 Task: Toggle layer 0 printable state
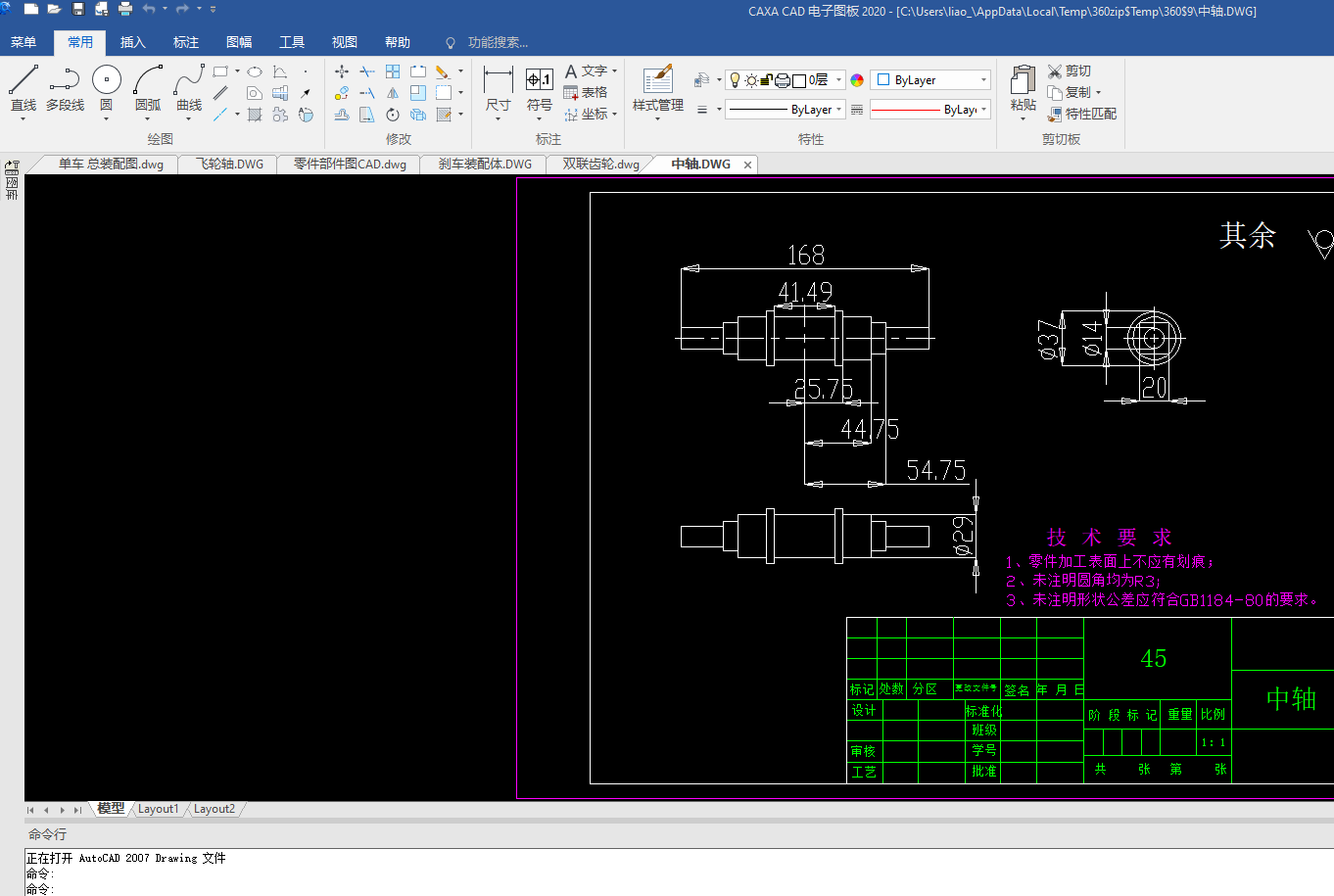click(x=783, y=80)
